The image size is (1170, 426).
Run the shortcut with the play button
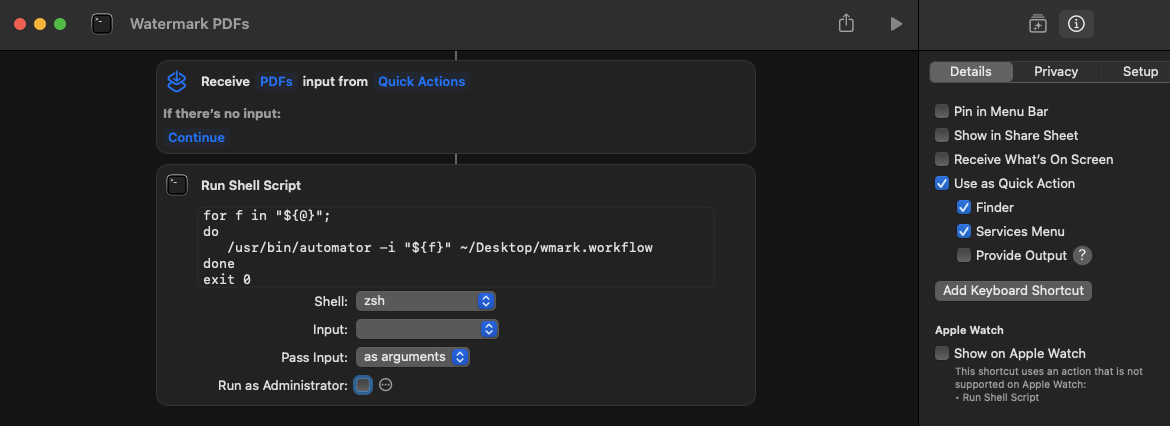tap(896, 24)
